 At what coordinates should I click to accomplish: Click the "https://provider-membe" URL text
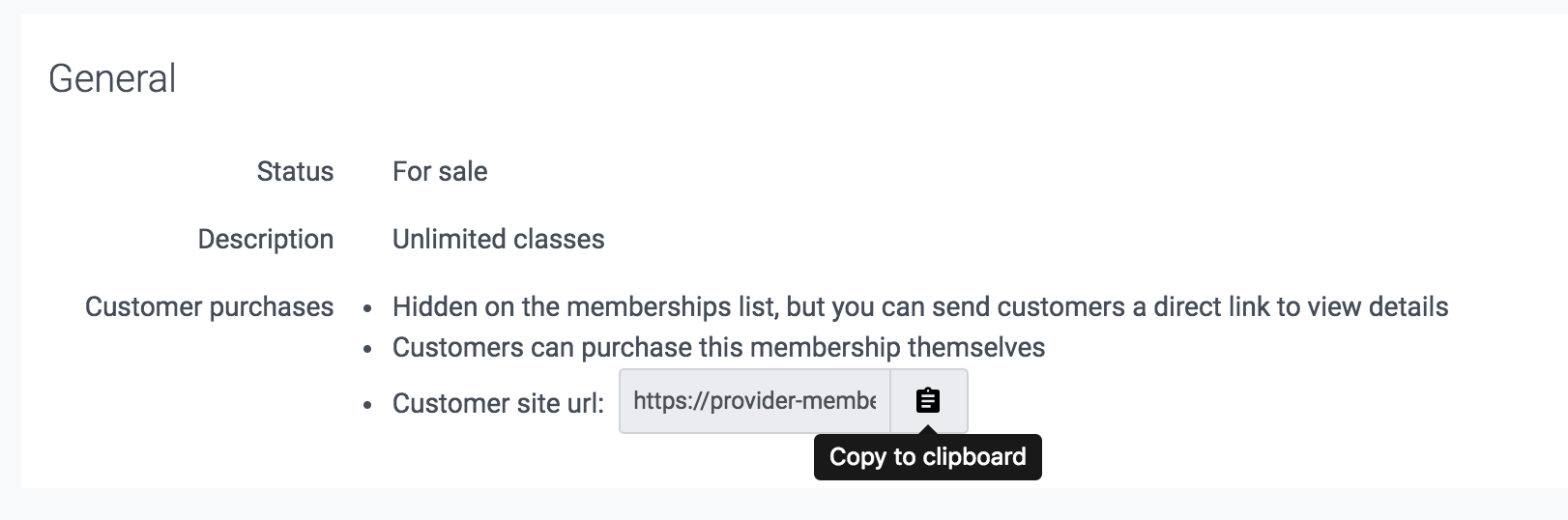tap(754, 401)
